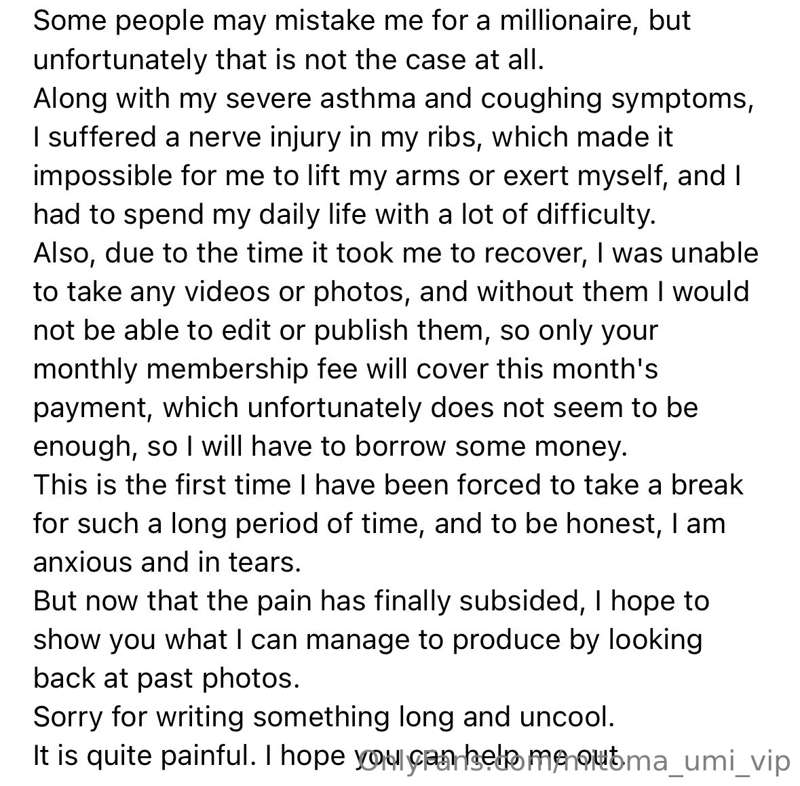This screenshot has width=800, height=786.
Task: Click the line starting "This is the first"
Action: click(389, 484)
